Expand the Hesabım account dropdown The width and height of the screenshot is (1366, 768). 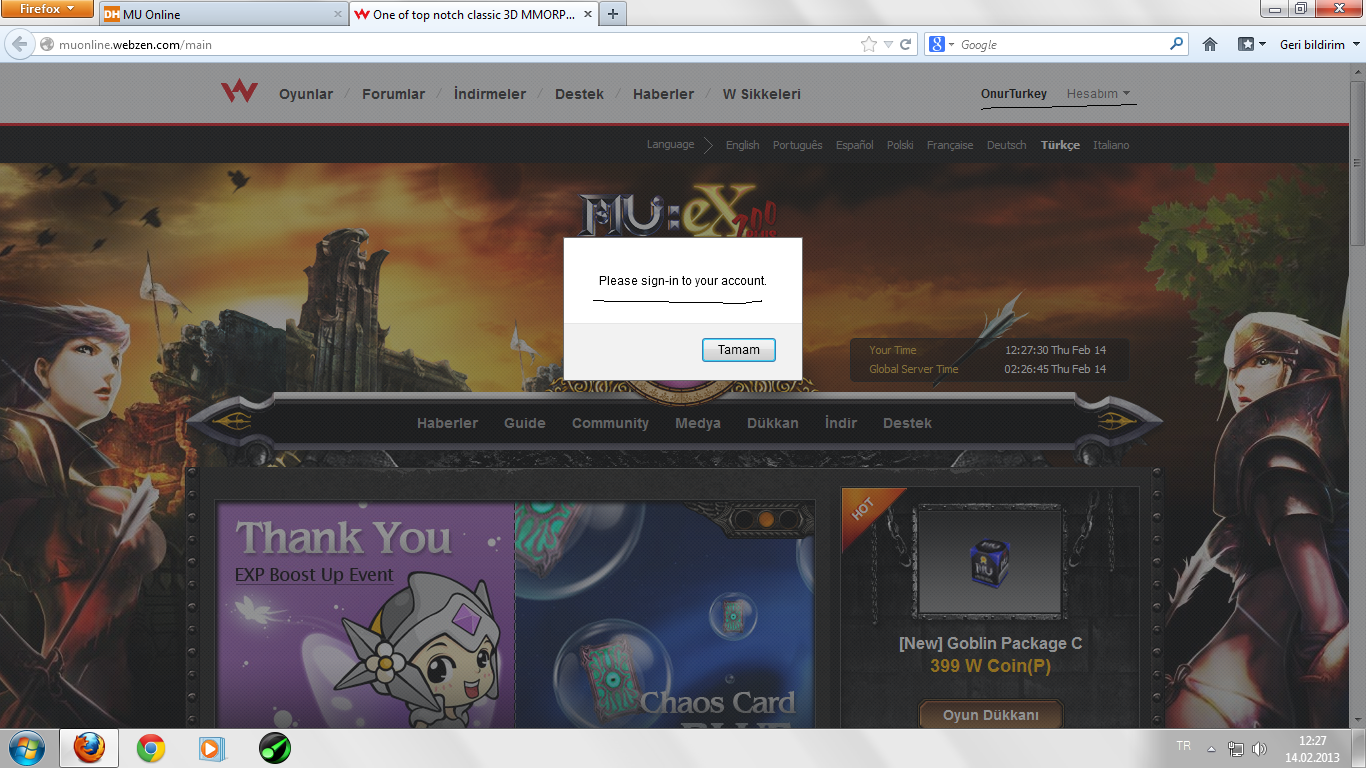[x=1098, y=94]
